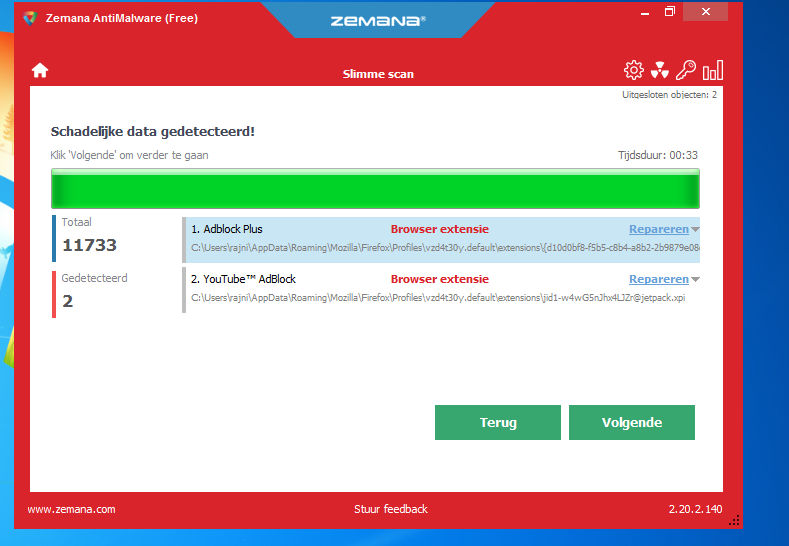This screenshot has height=546, width=789.
Task: Click Stuur feedback link
Action: coord(390,509)
